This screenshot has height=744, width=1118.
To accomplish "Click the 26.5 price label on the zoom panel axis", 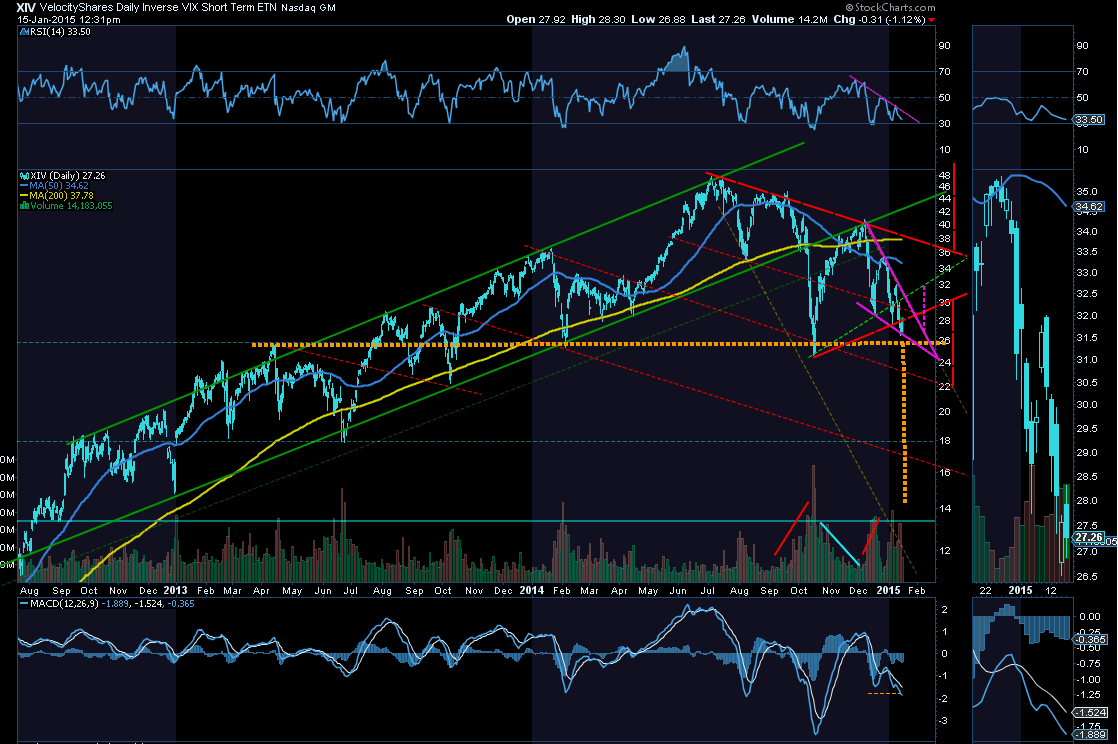I will click(1087, 576).
